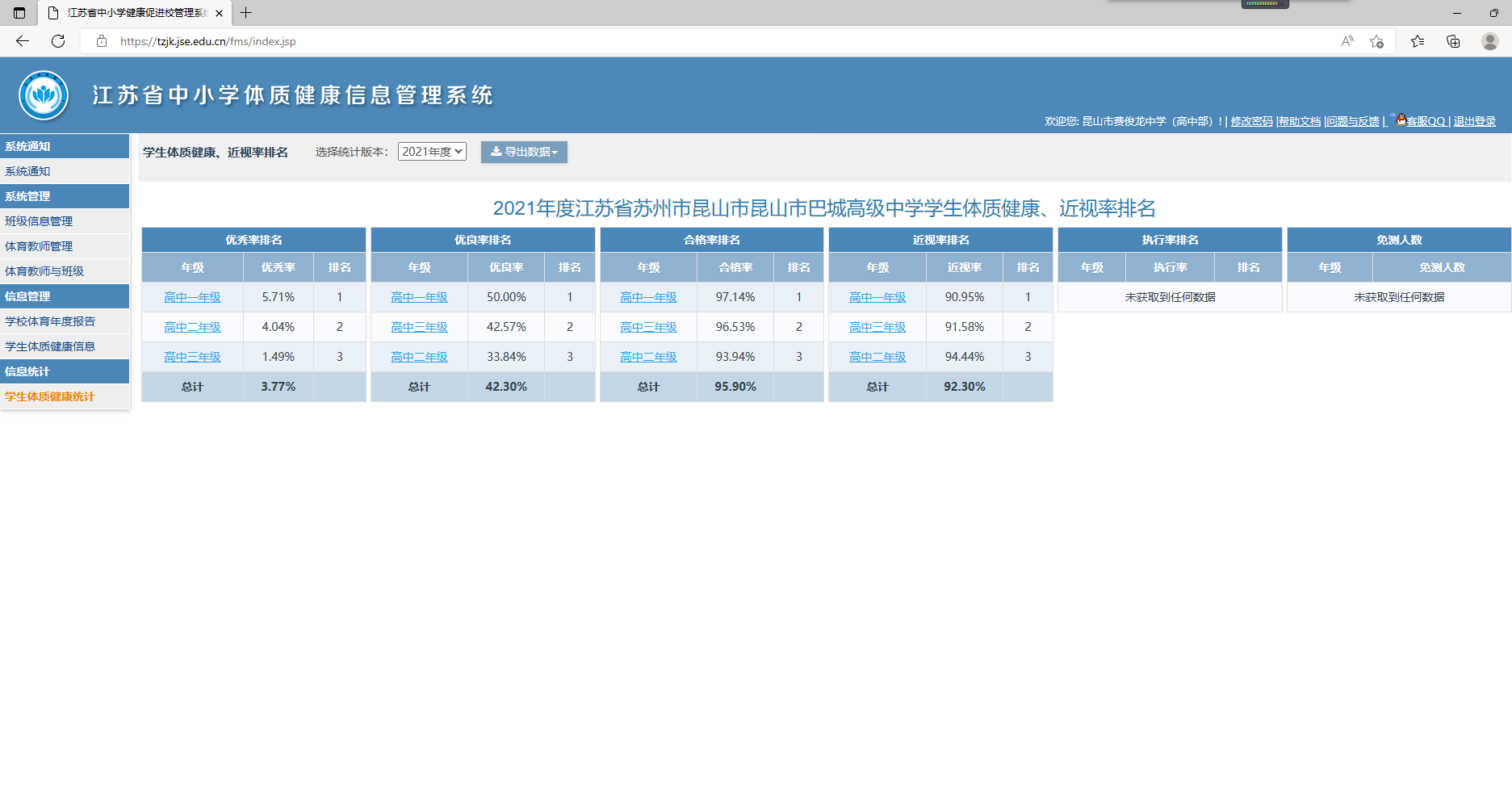This screenshot has width=1512, height=792.
Task: Click the 94.44% 近视率 value
Action: point(965,357)
